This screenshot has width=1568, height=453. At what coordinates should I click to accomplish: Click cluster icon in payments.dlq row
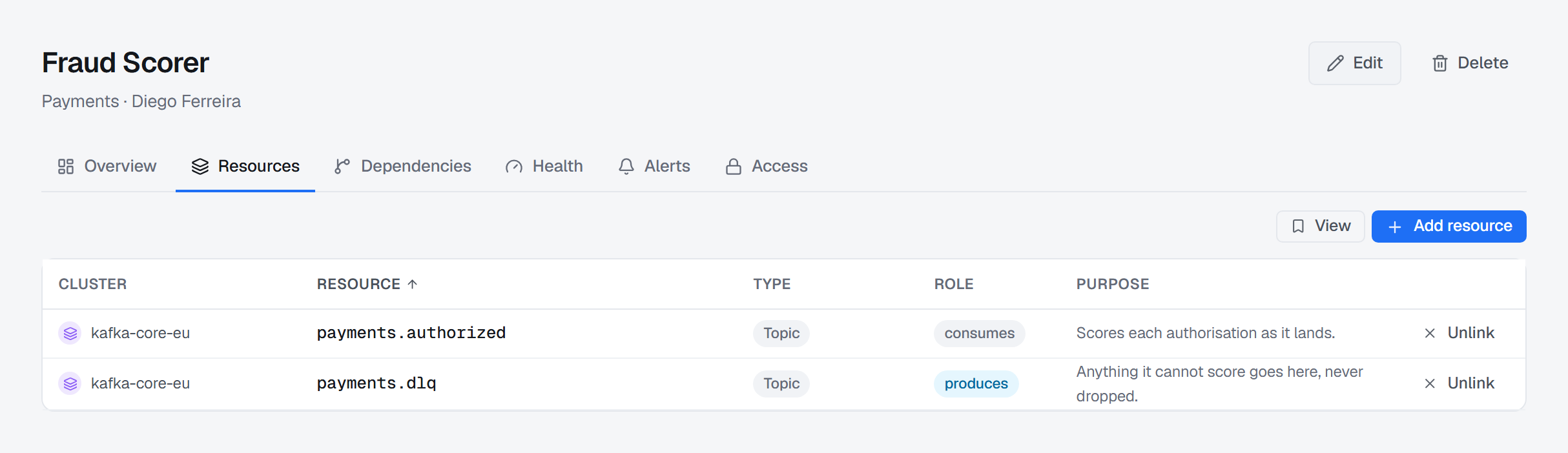70,383
